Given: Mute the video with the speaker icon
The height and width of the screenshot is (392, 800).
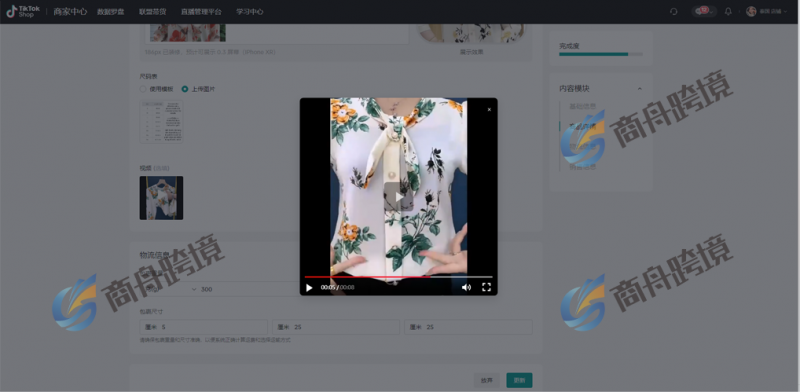Looking at the screenshot, I should pos(466,287).
